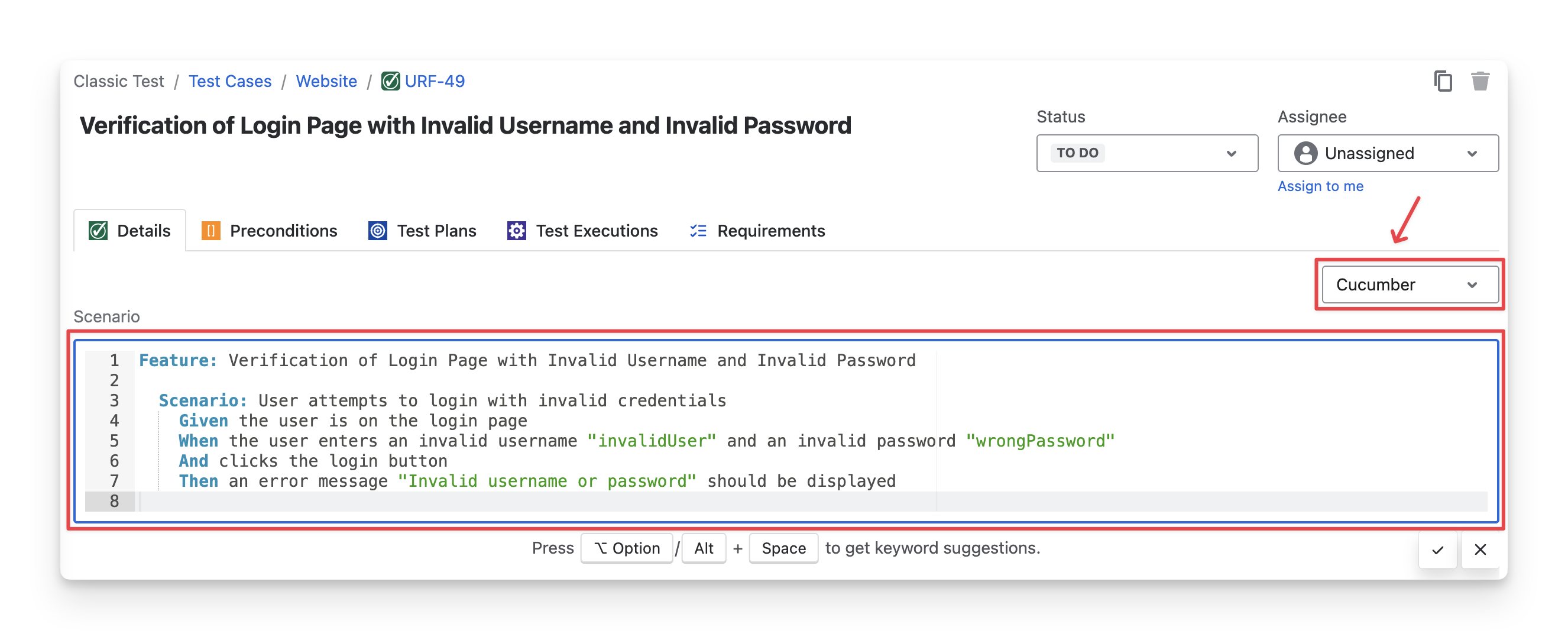
Task: Click the copy test case icon
Action: 1443,81
